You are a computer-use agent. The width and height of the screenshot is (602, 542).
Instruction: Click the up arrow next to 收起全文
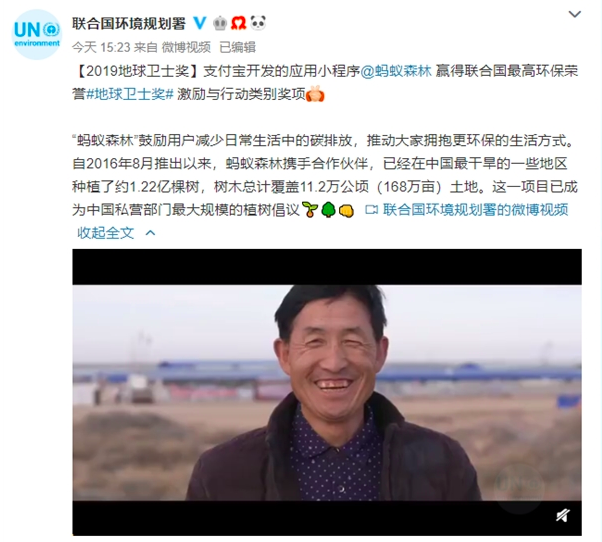(x=150, y=233)
